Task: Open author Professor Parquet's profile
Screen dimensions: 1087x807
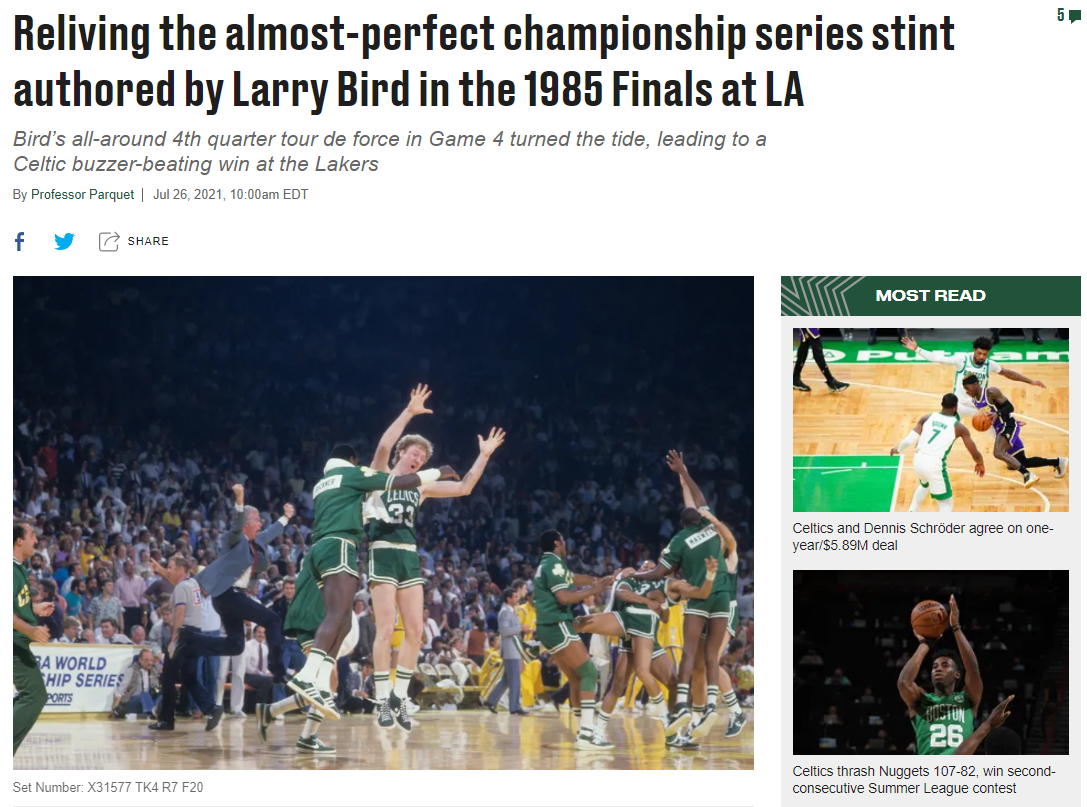Action: [82, 195]
